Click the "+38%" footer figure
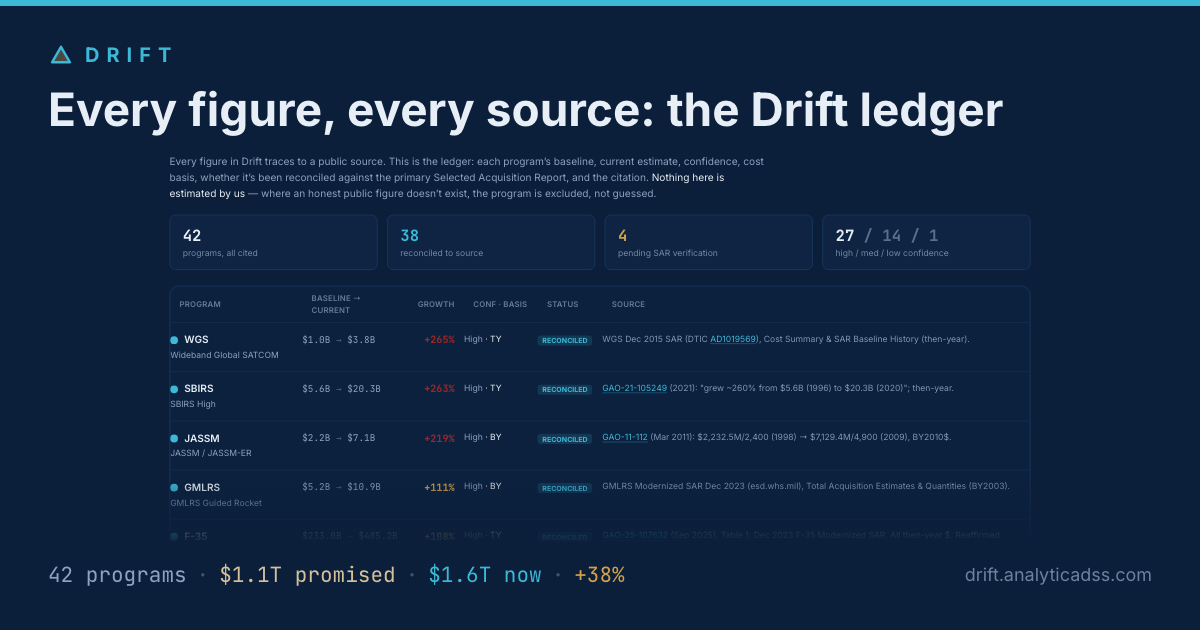 click(x=599, y=575)
